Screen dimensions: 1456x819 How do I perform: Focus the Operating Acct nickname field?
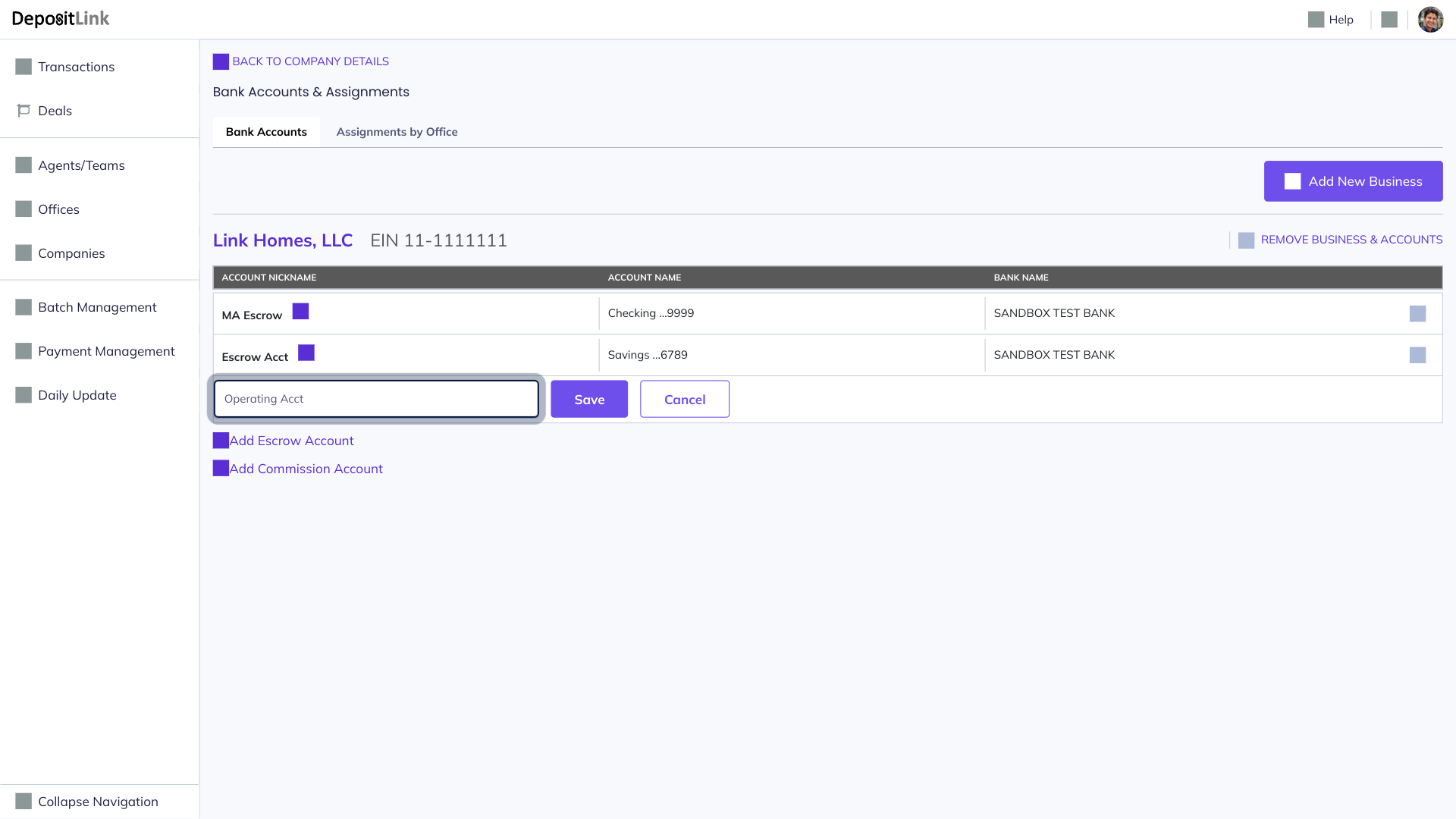376,400
